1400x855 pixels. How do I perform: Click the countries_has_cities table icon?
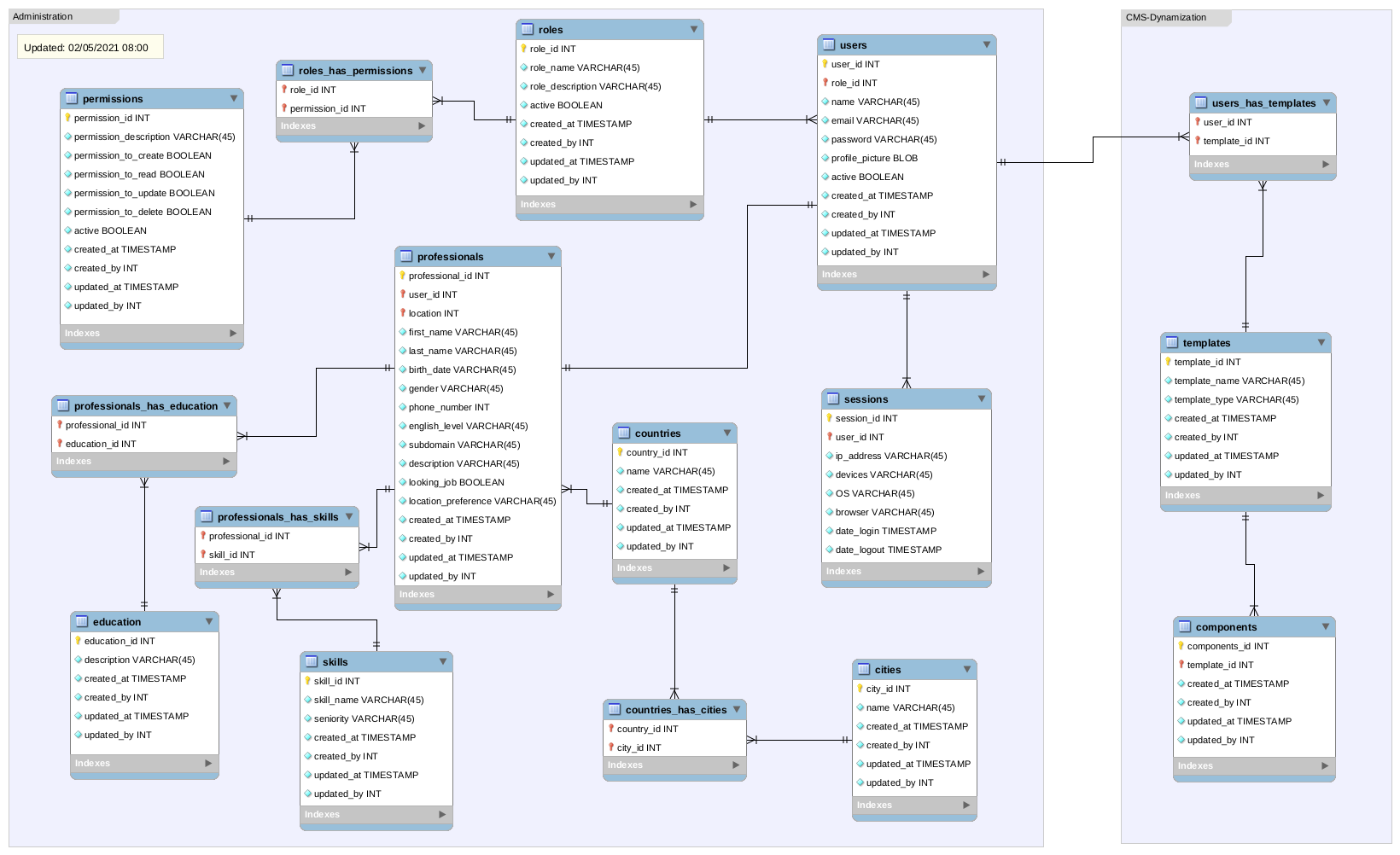tap(615, 710)
